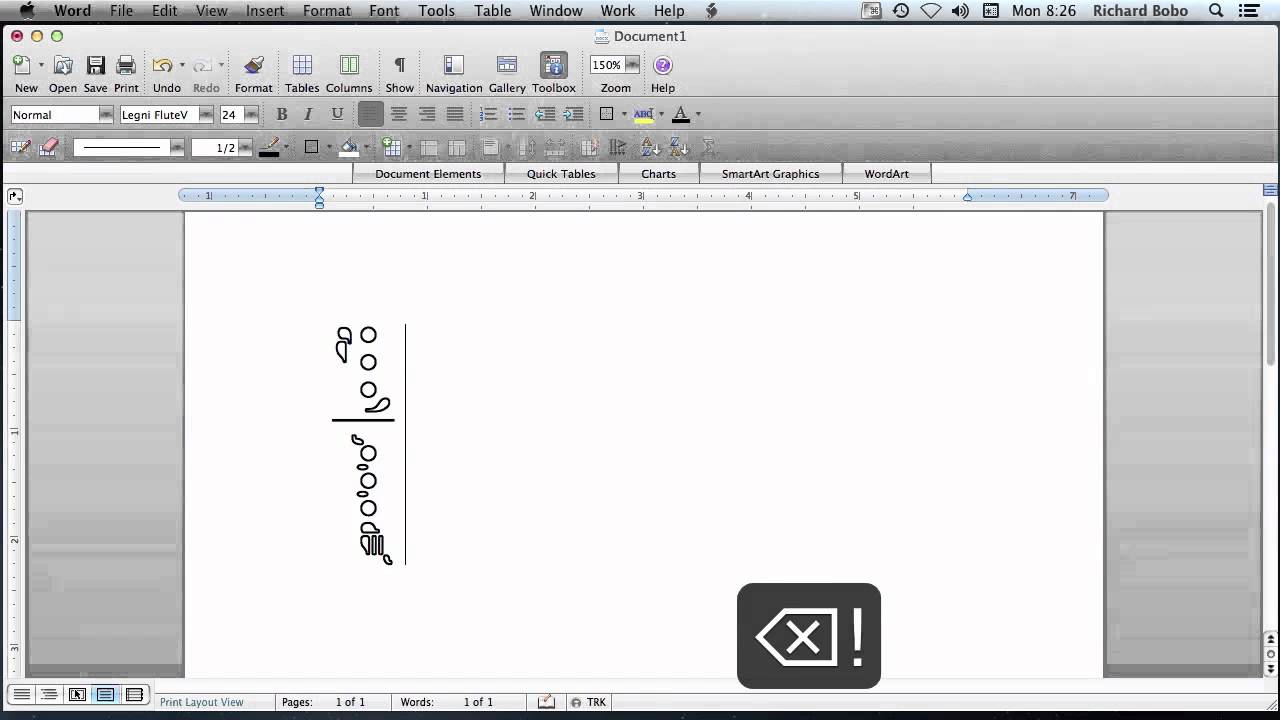Click the Open file icon

click(x=62, y=65)
